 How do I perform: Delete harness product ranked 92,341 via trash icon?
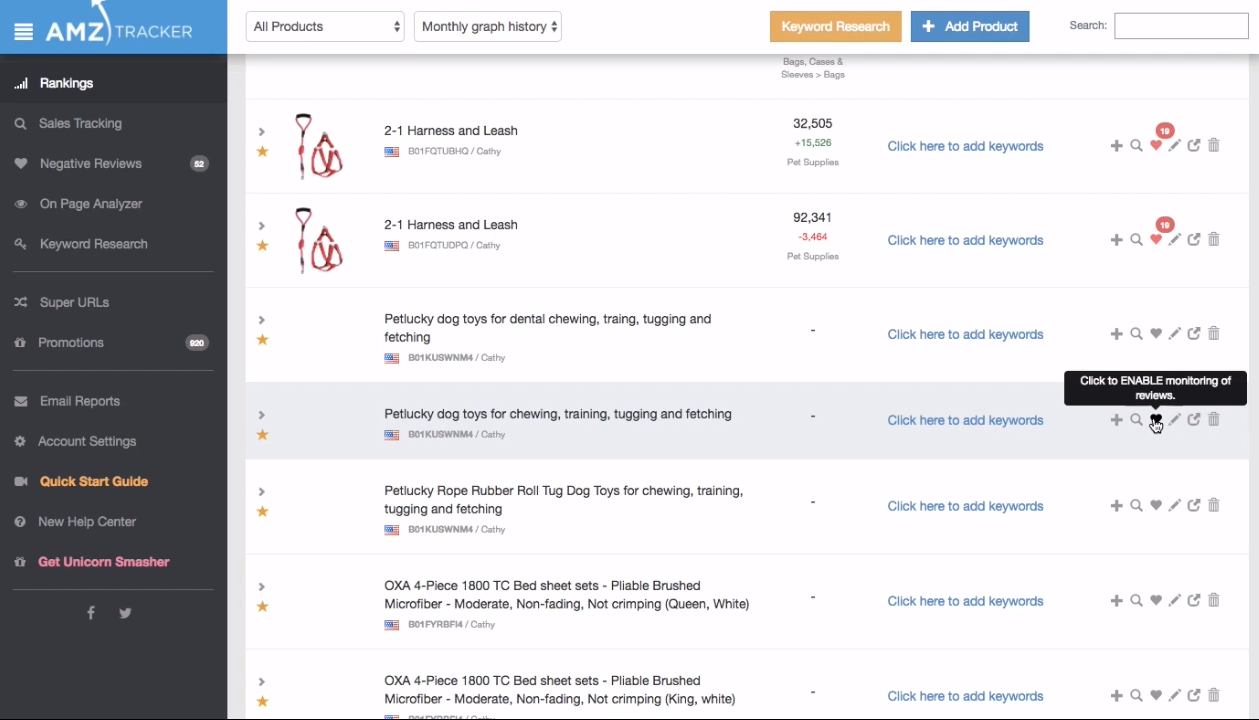point(1214,240)
